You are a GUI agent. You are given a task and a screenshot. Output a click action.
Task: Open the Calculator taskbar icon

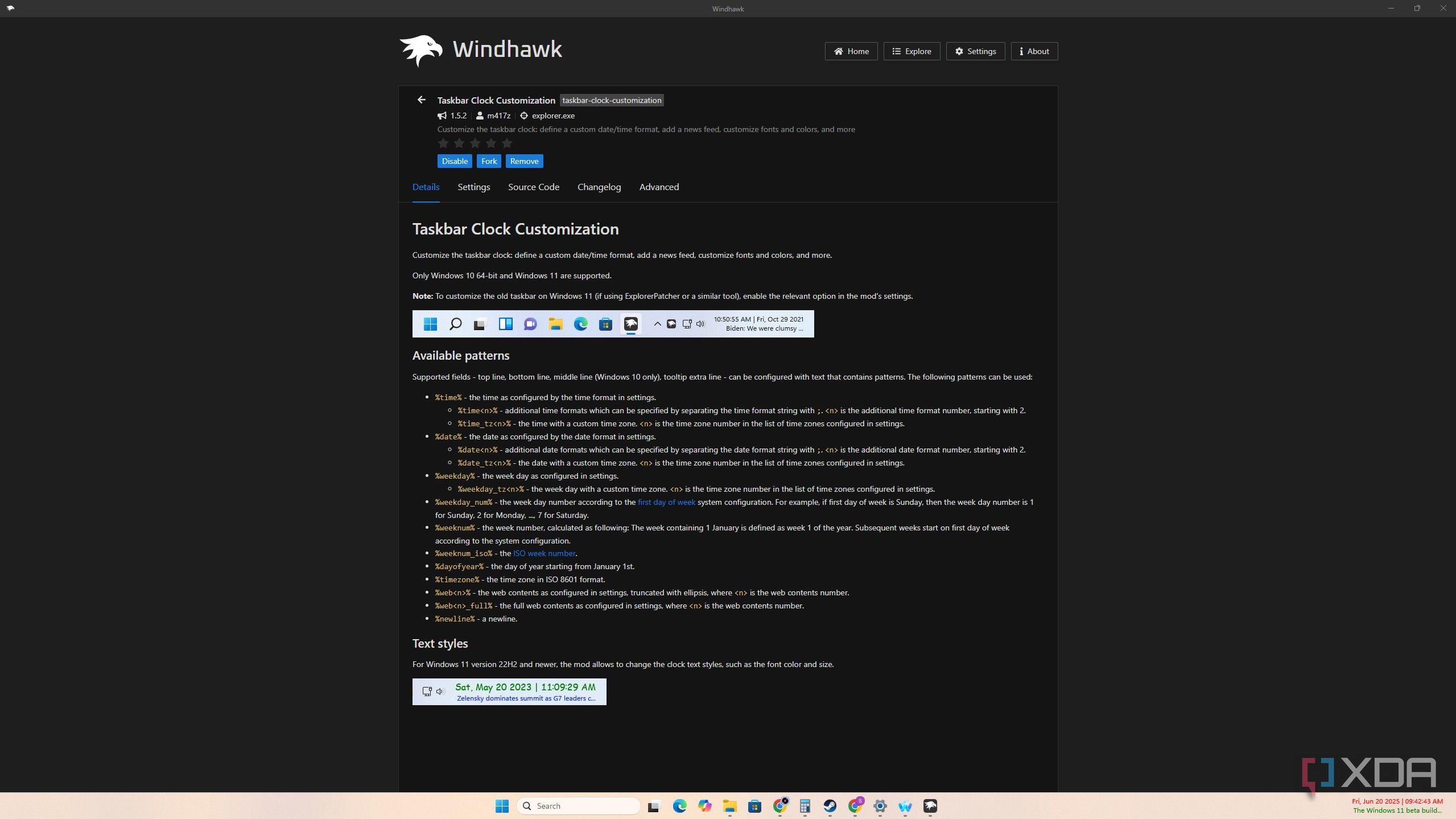[805, 806]
